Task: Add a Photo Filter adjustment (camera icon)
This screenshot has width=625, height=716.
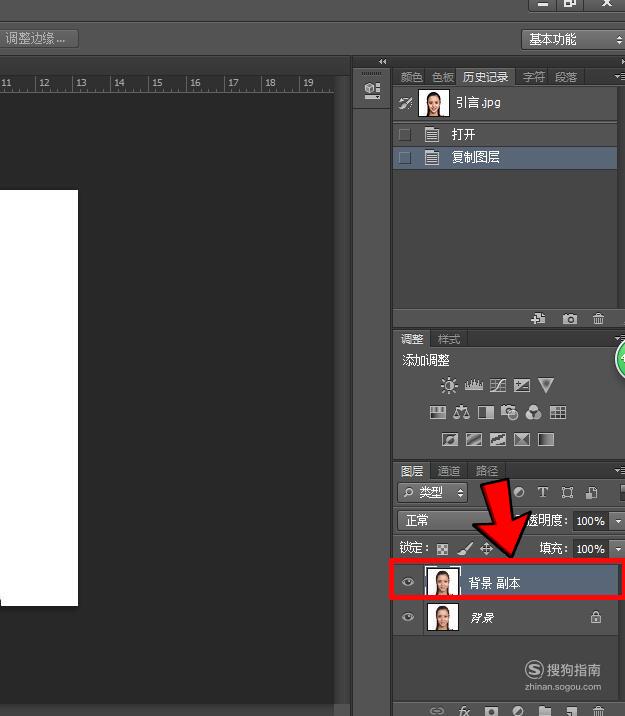Action: coord(509,413)
